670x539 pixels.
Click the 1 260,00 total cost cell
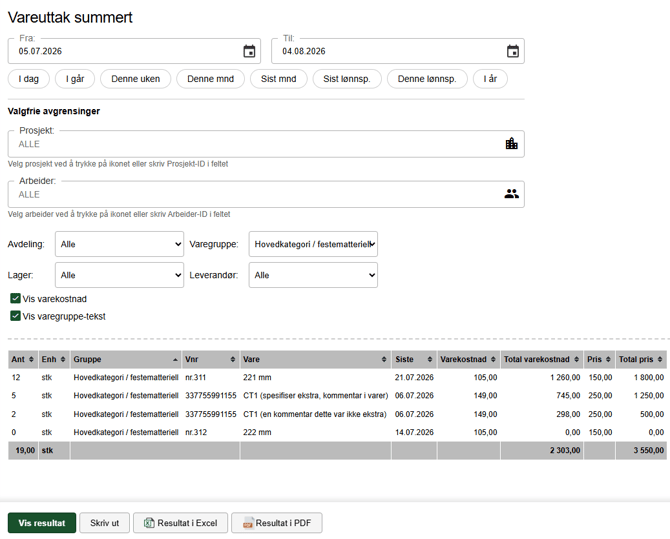[565, 377]
